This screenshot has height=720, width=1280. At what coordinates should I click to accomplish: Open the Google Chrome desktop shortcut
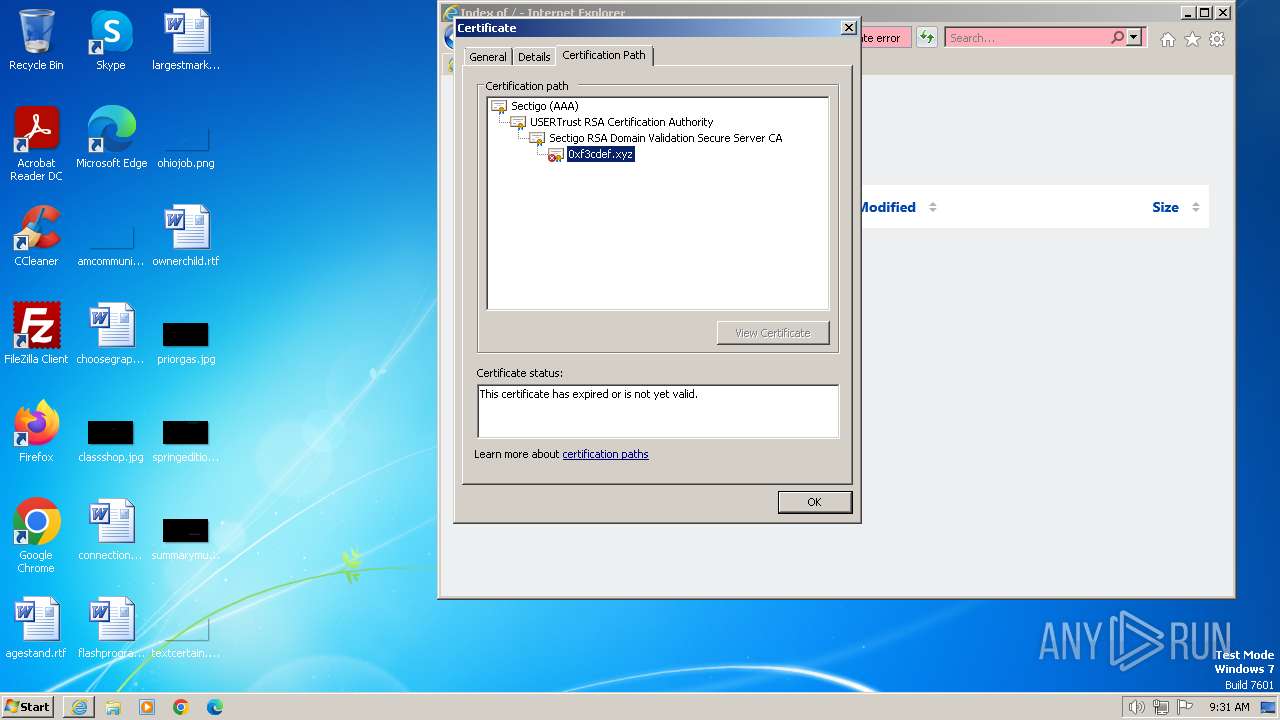coord(36,537)
